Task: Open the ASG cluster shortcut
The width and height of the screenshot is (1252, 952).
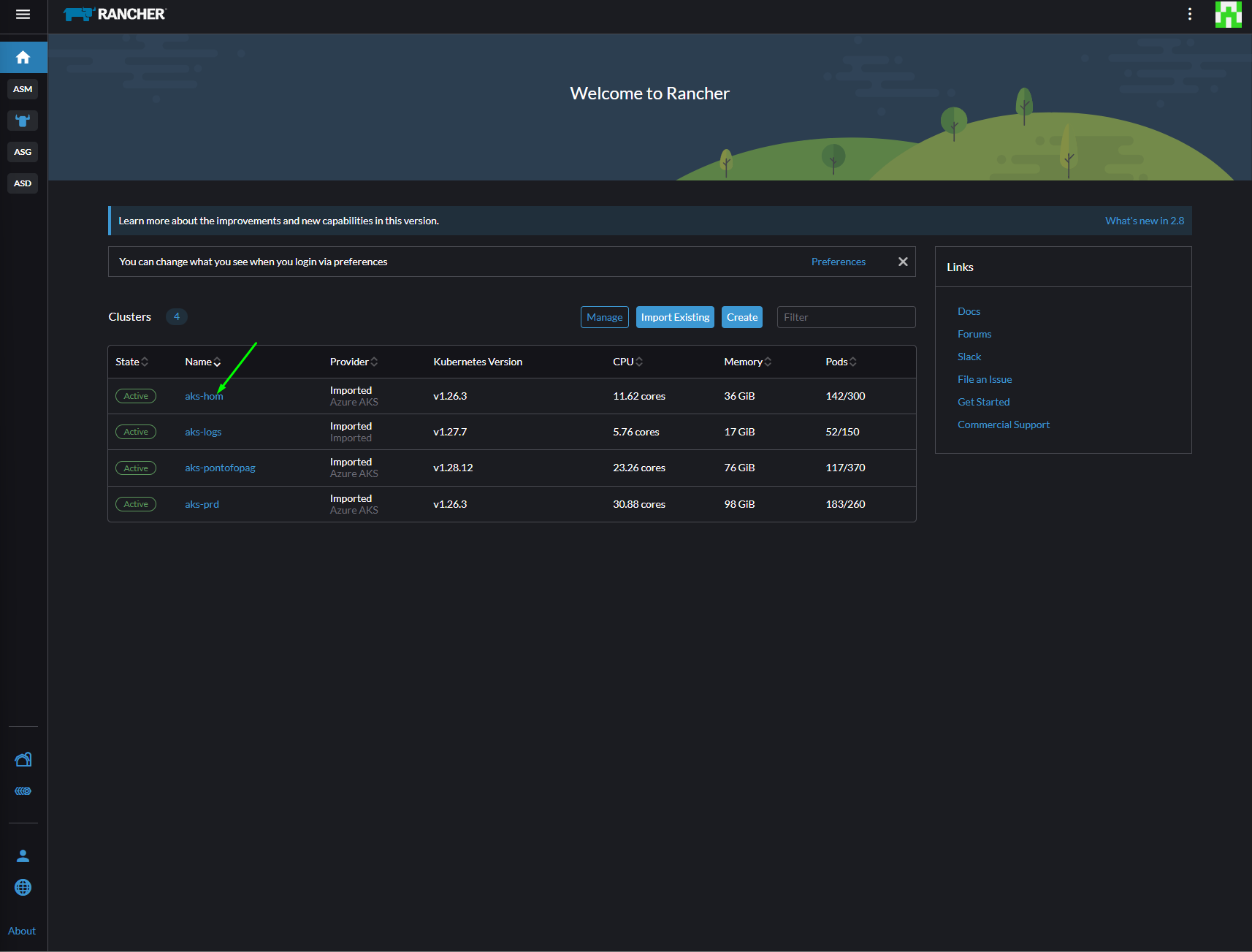Action: (23, 152)
